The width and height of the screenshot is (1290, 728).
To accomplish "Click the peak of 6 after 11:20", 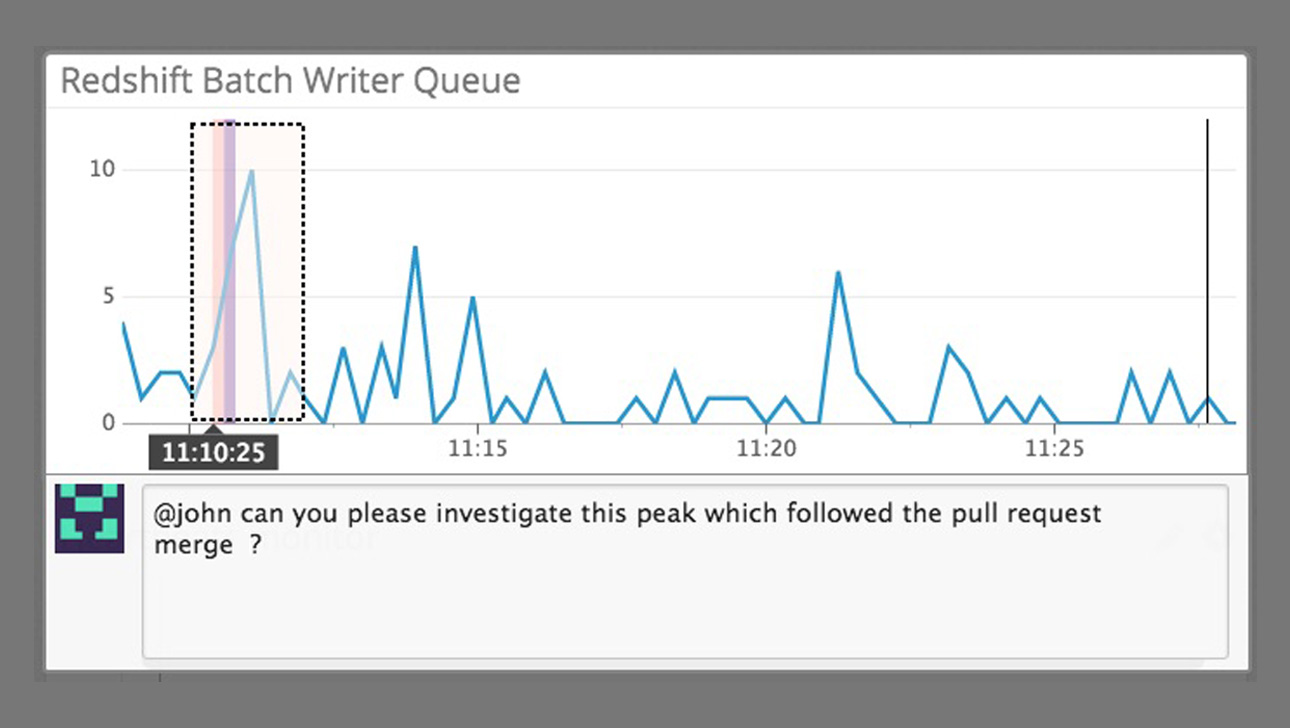I will click(x=838, y=272).
